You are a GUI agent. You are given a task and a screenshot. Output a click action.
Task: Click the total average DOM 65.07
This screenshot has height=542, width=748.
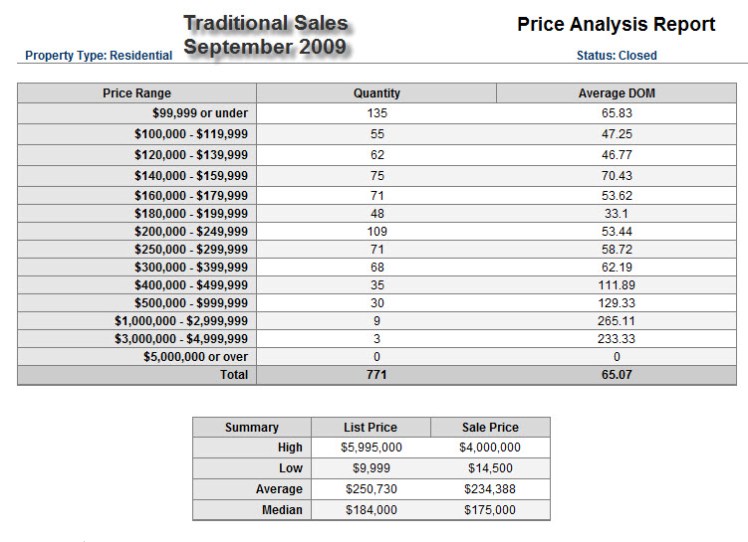click(617, 375)
